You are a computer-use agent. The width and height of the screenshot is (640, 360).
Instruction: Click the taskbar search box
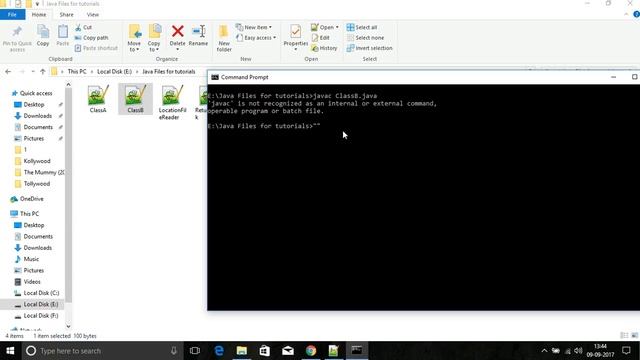102,351
